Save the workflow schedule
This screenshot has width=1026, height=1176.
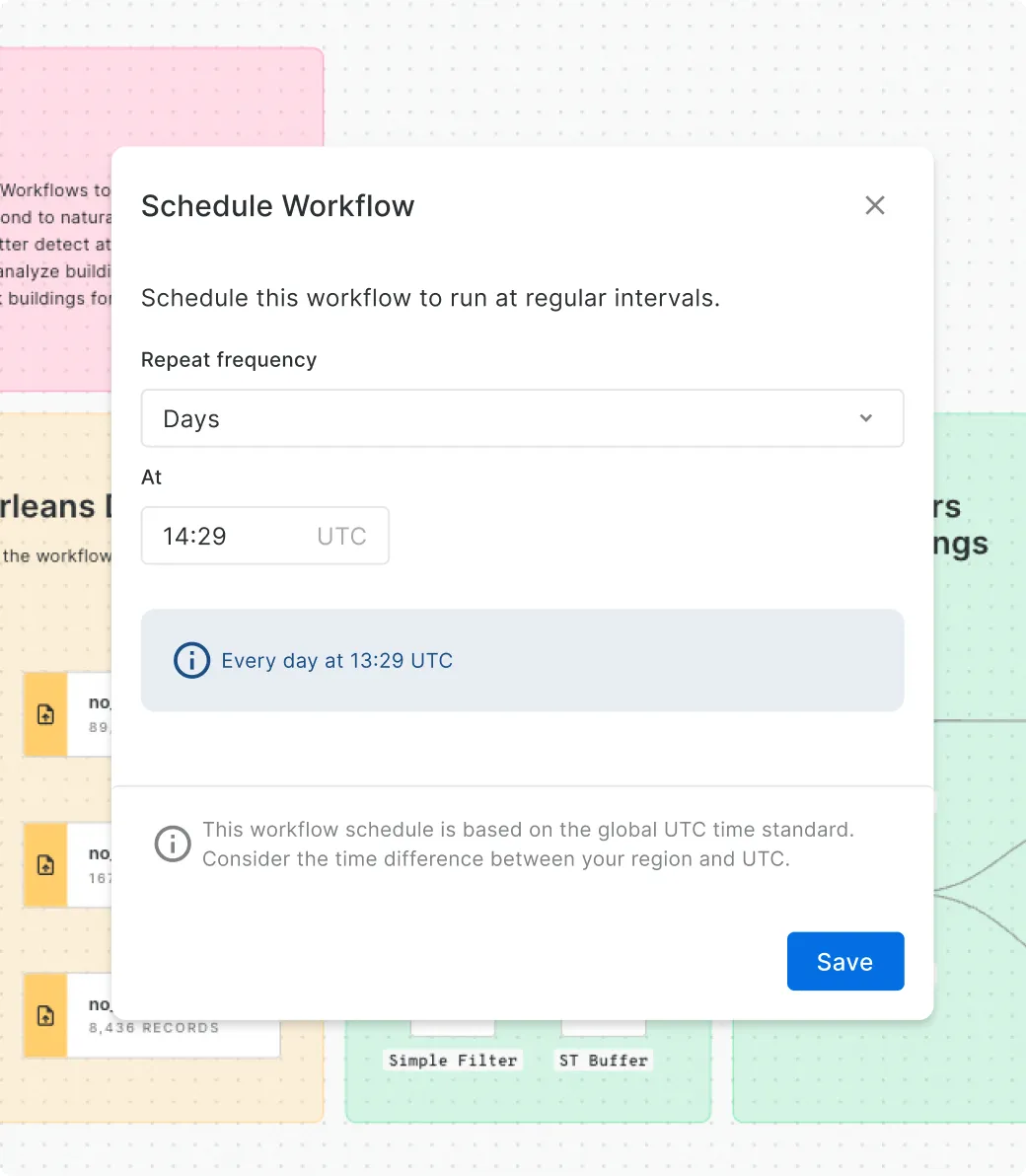coord(844,961)
